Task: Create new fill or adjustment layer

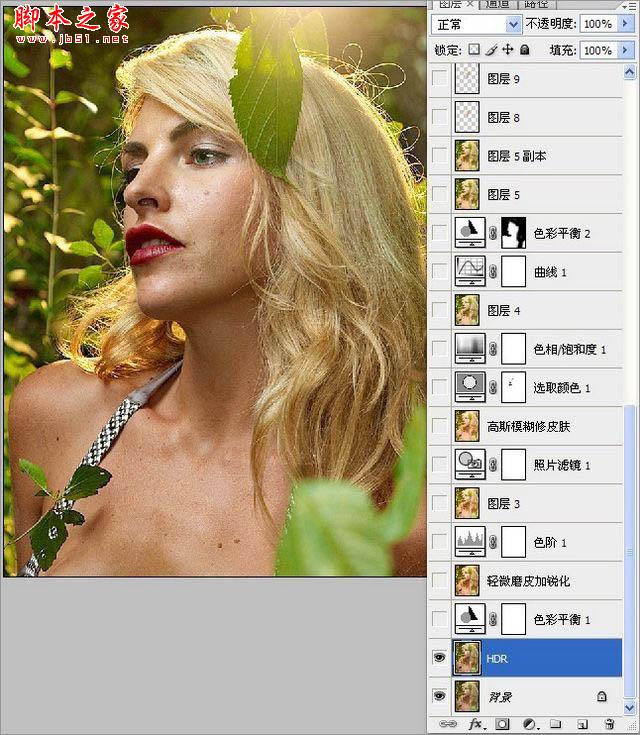Action: click(x=530, y=724)
